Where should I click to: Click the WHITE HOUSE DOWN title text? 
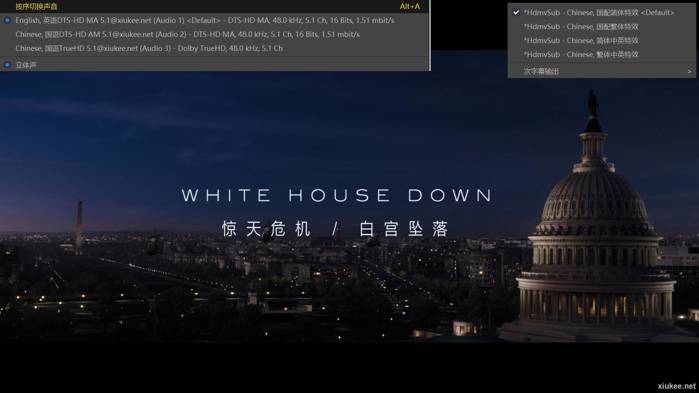coord(337,195)
